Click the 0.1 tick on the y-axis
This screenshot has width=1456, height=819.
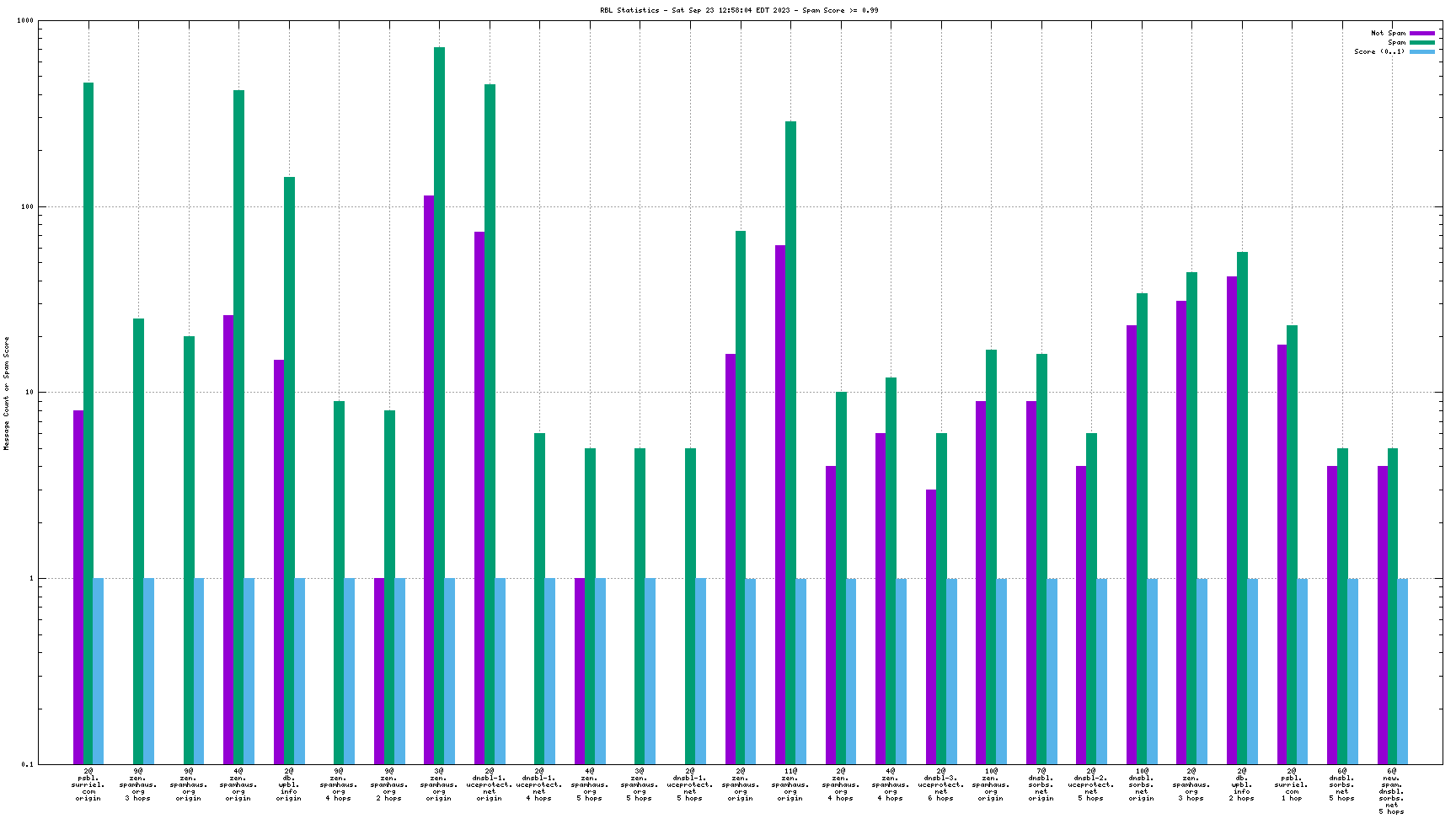[27, 764]
